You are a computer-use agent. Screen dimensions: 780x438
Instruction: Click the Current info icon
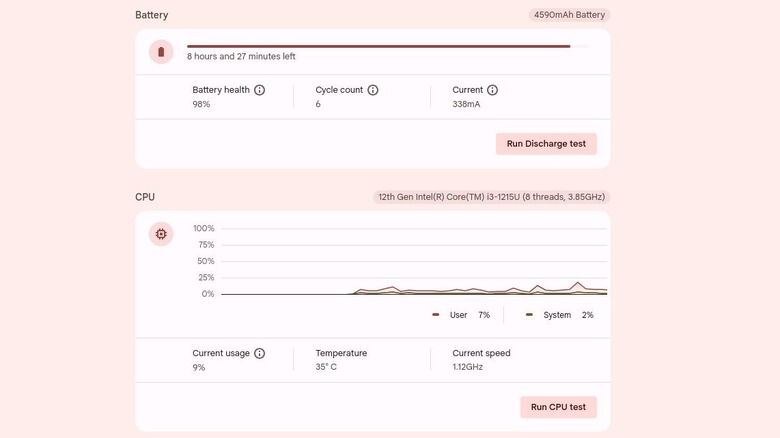tap(492, 90)
